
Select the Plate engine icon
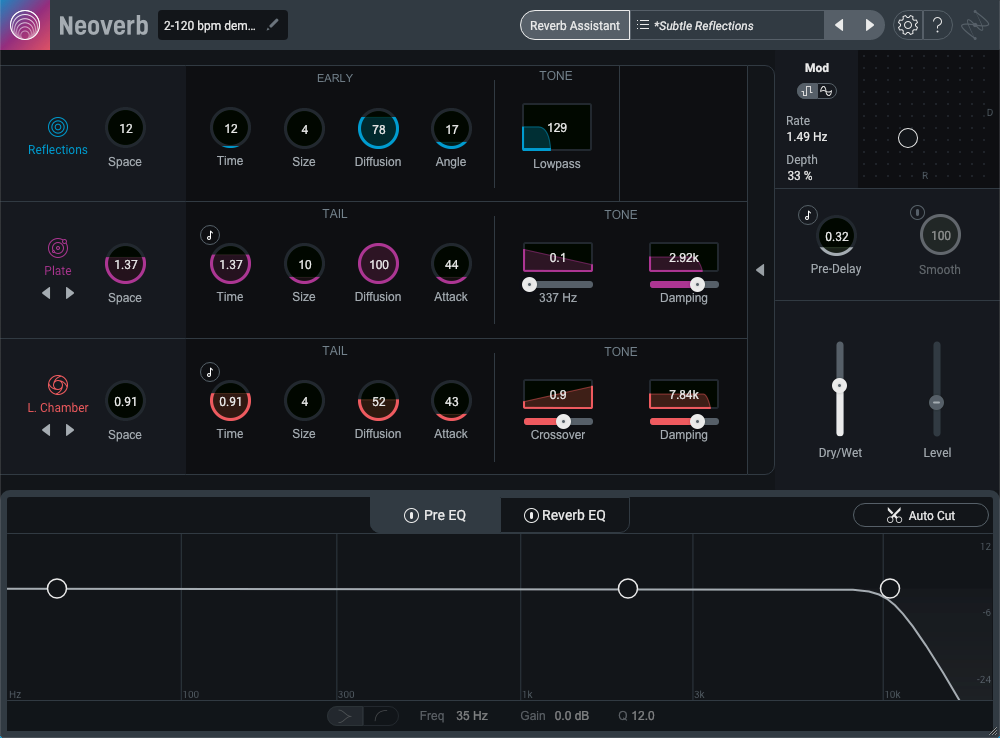pyautogui.click(x=58, y=248)
